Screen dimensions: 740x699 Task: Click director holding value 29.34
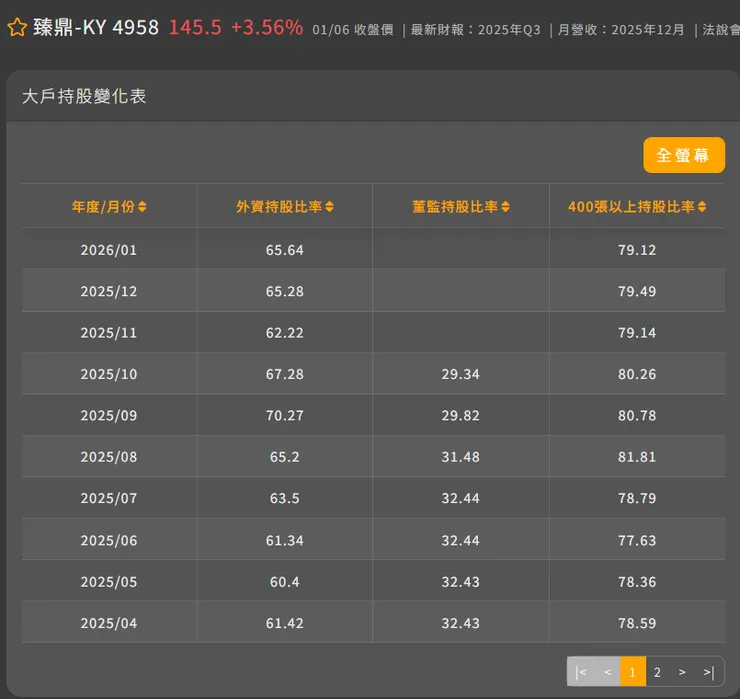[x=461, y=374]
